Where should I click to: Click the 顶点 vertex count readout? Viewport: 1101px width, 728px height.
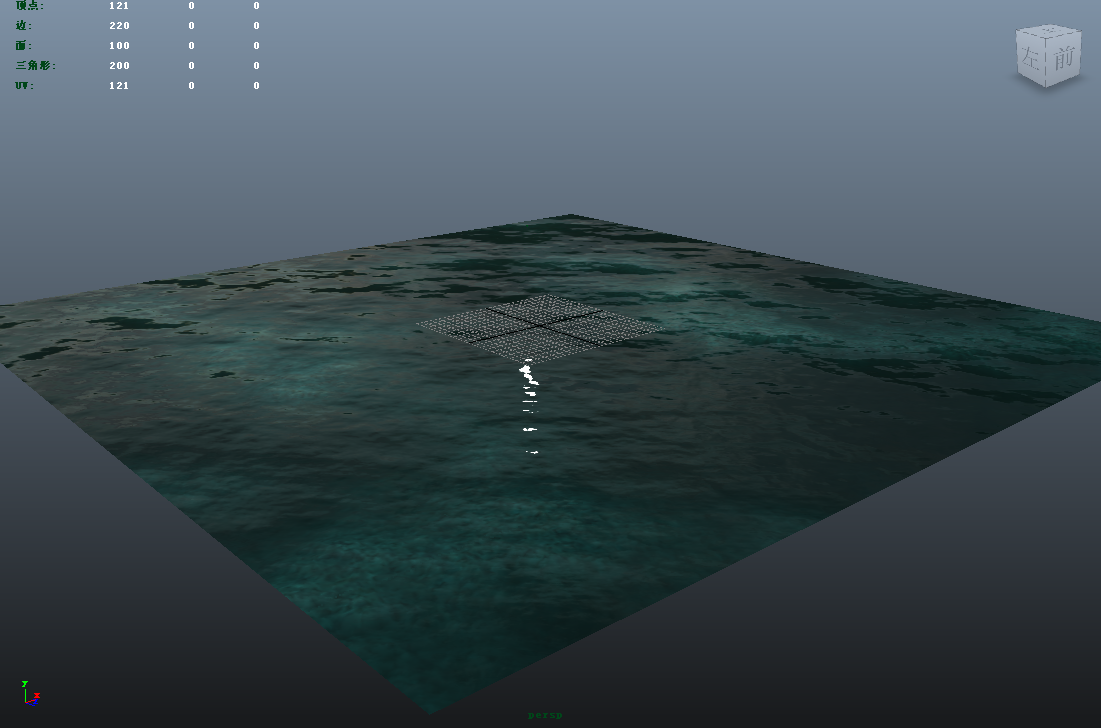119,6
